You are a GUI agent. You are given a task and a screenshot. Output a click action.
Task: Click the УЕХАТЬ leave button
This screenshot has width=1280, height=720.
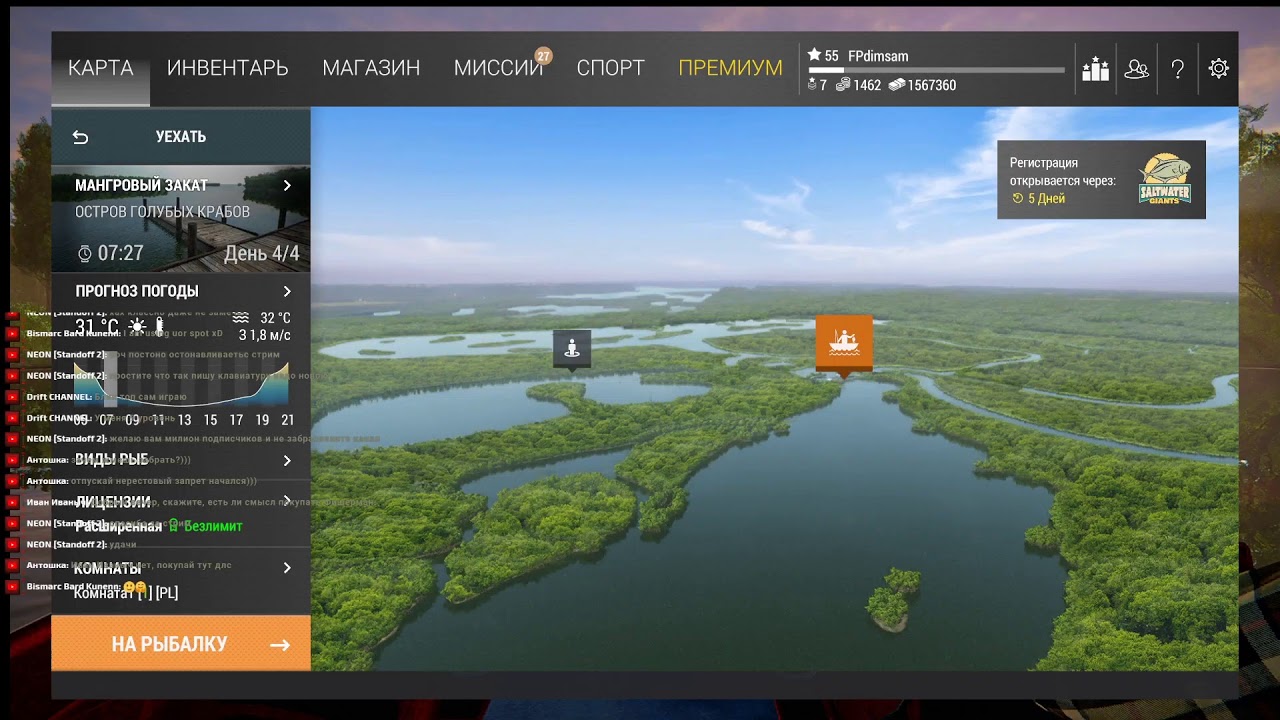click(181, 137)
